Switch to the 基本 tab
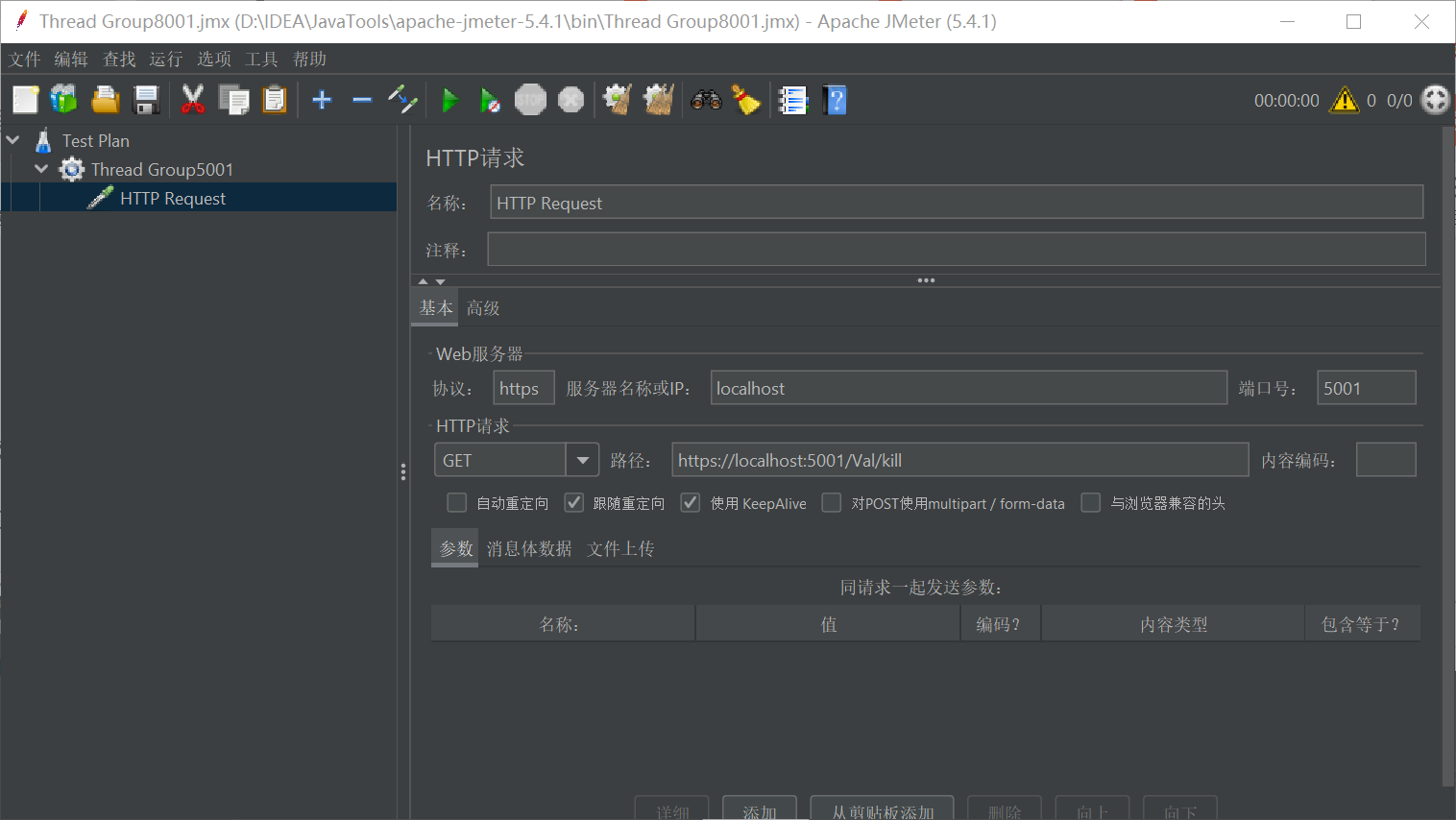The height and width of the screenshot is (820, 1456). (x=436, y=308)
